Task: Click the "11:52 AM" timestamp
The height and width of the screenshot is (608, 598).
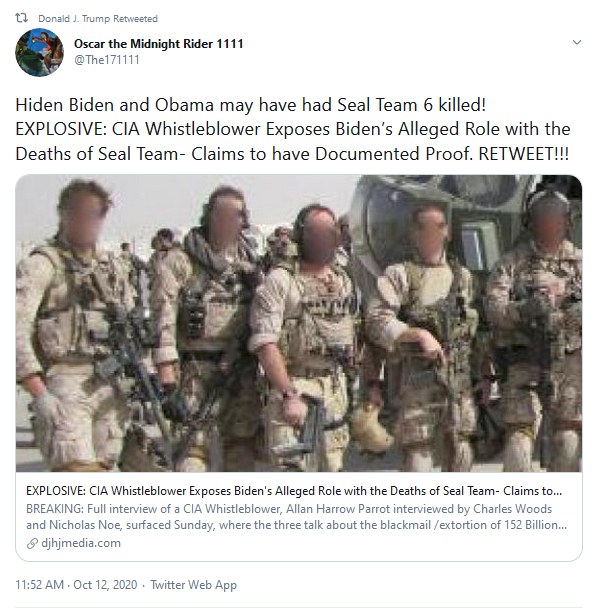Action: 40,585
